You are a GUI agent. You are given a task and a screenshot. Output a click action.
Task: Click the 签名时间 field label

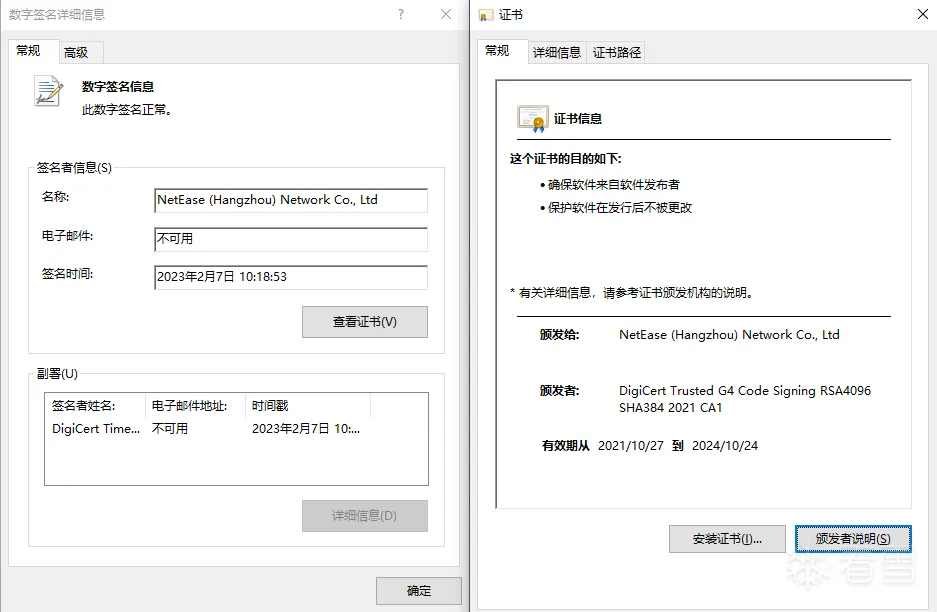pyautogui.click(x=68, y=274)
